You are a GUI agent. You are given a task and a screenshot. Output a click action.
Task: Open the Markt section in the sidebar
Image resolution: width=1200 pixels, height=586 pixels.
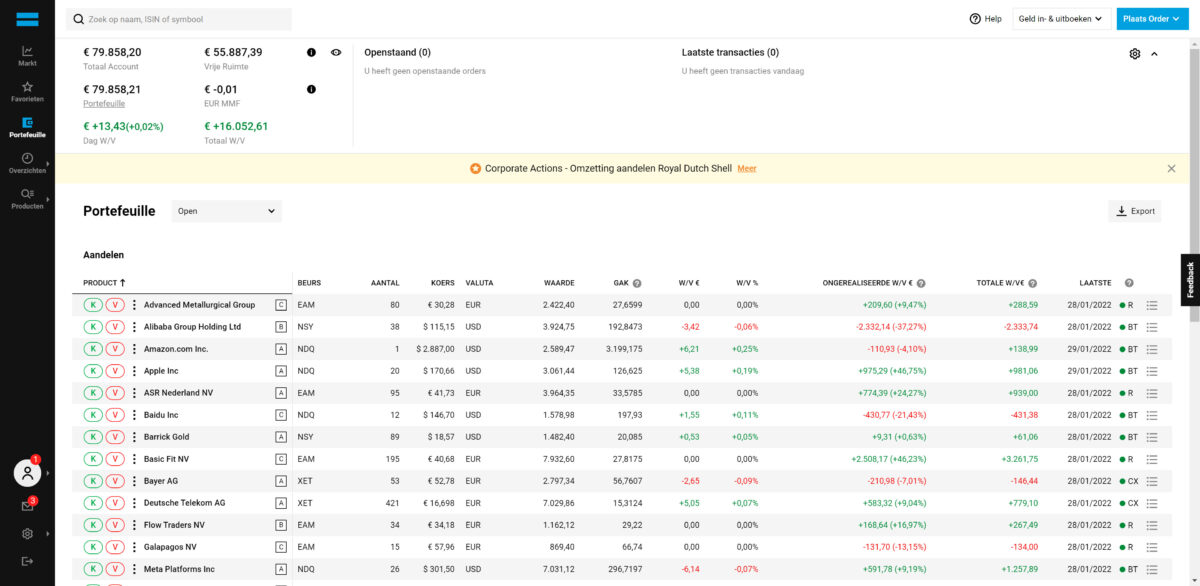[27, 56]
